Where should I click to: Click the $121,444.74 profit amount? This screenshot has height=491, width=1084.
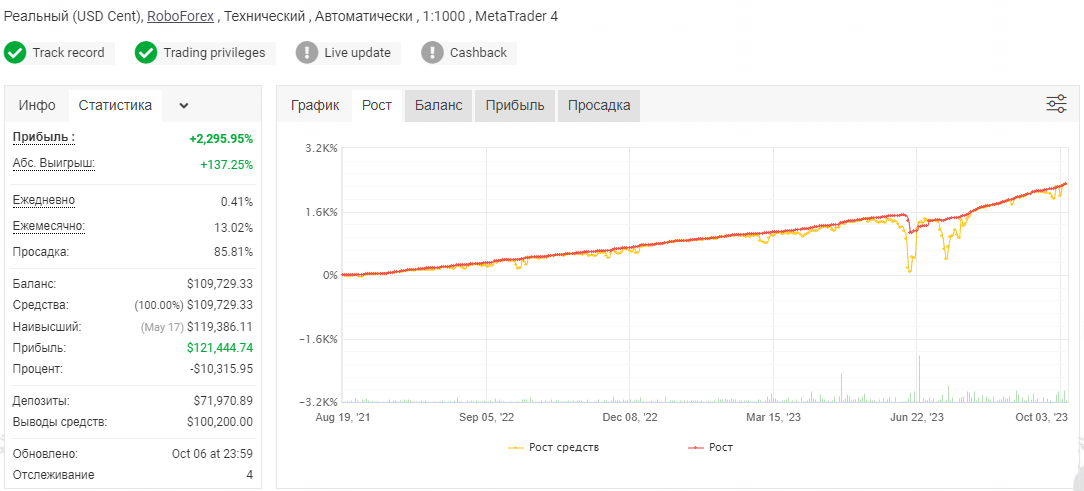click(220, 348)
